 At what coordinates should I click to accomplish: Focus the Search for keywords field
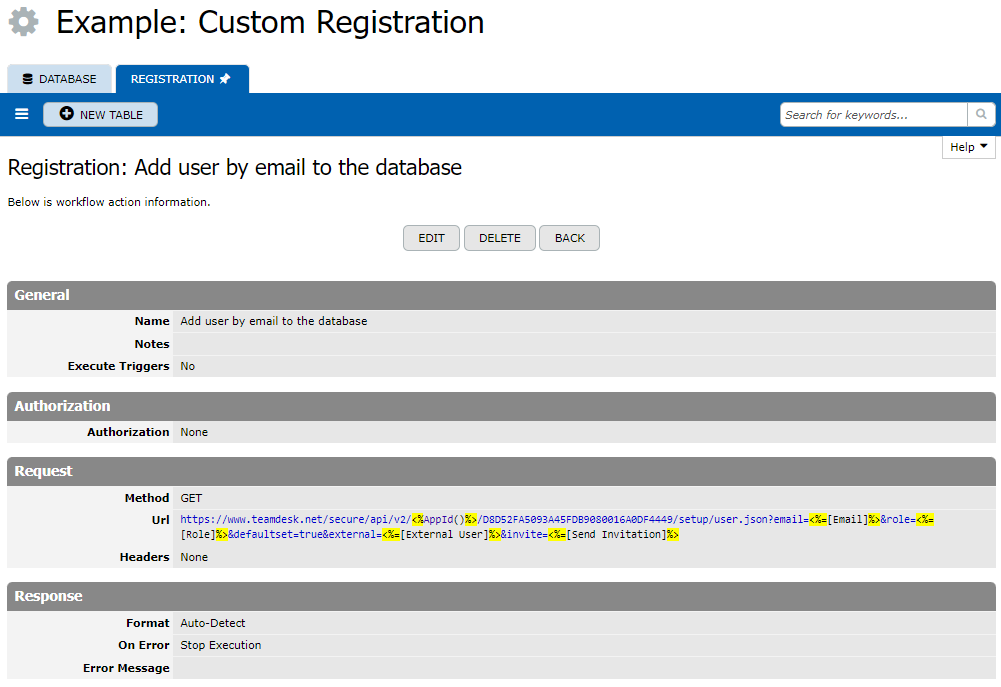(x=873, y=115)
